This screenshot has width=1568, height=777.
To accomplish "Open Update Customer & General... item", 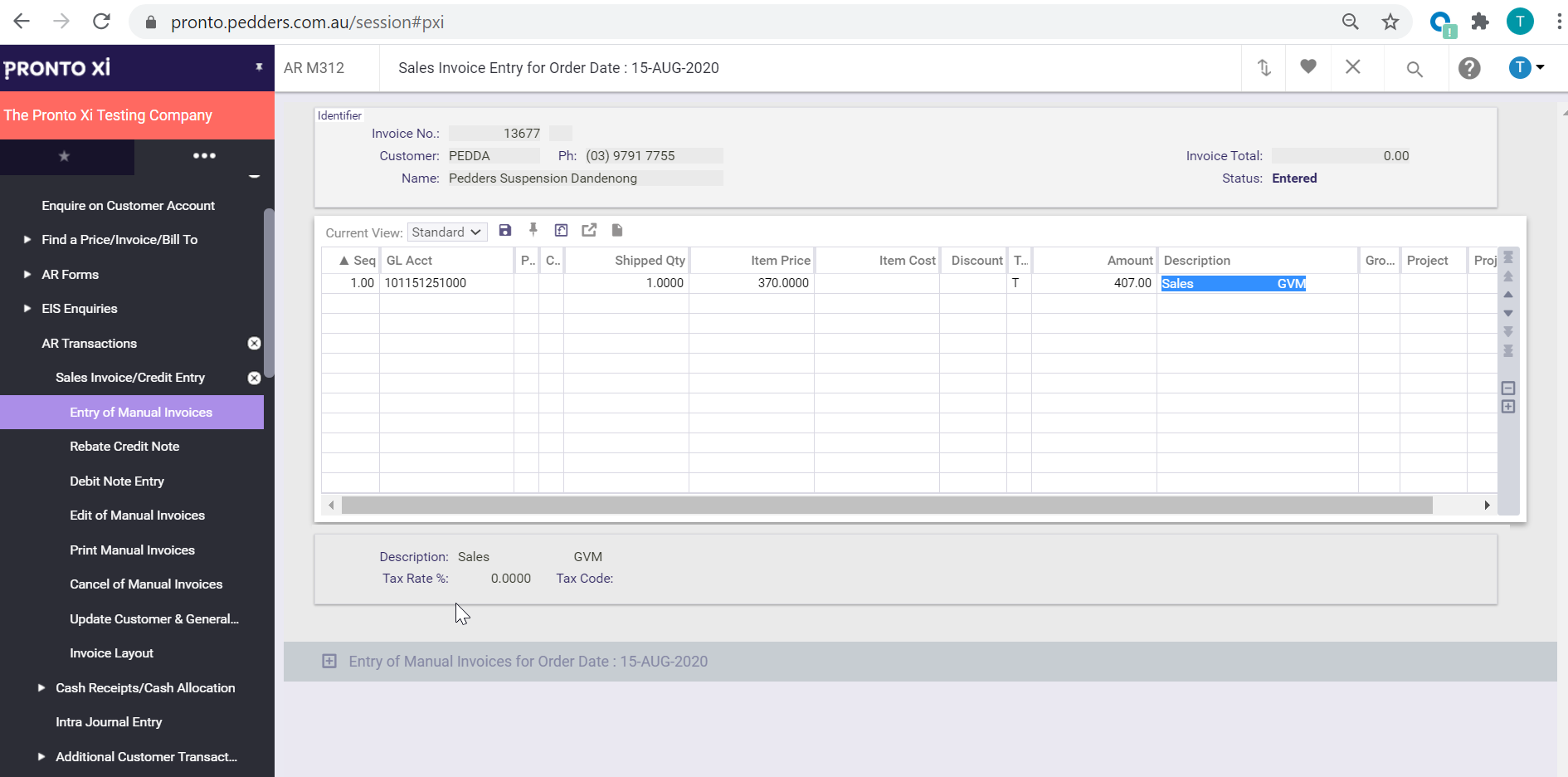I will [154, 619].
